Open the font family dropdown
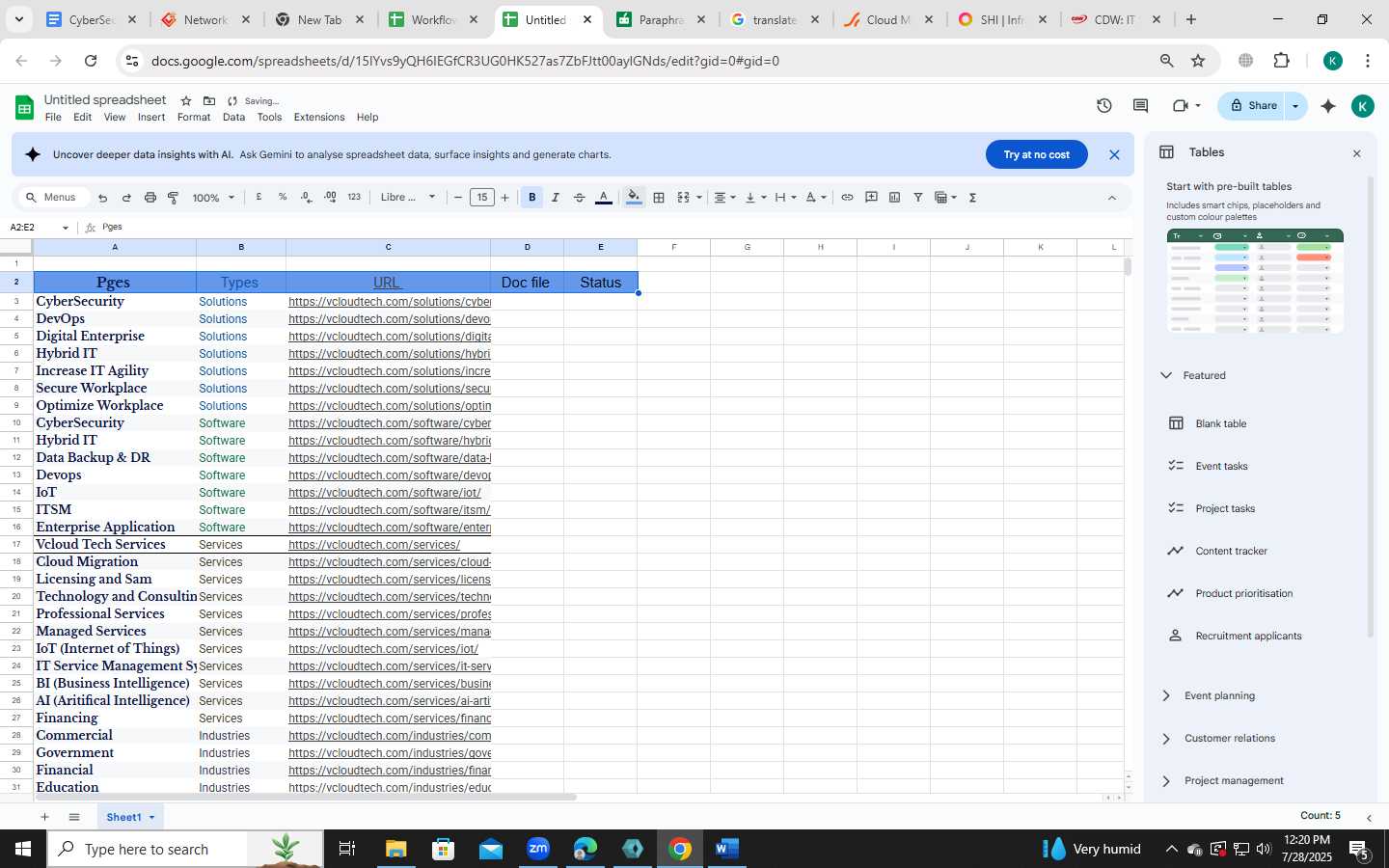 point(408,198)
